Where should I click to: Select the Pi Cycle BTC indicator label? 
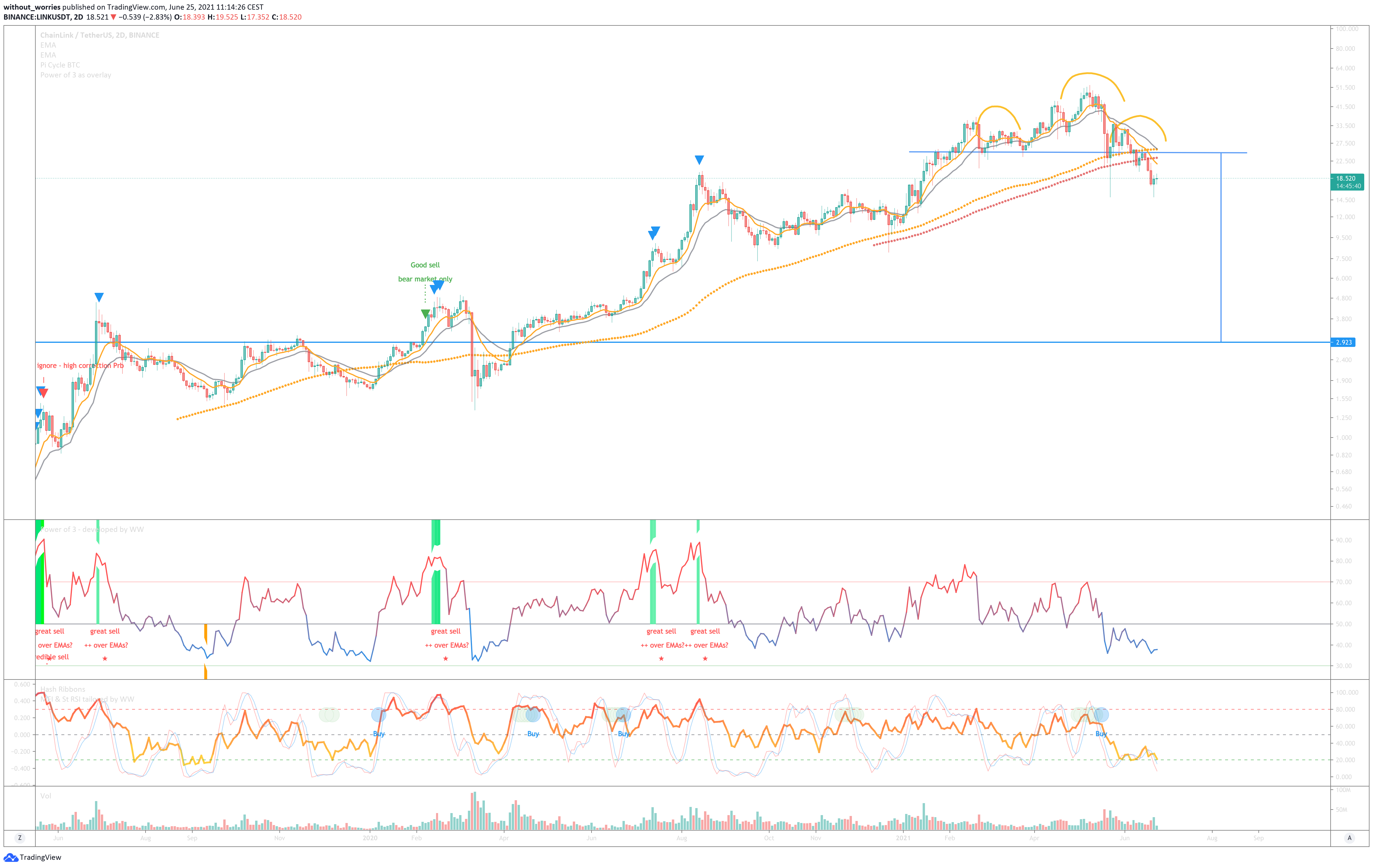[60, 65]
